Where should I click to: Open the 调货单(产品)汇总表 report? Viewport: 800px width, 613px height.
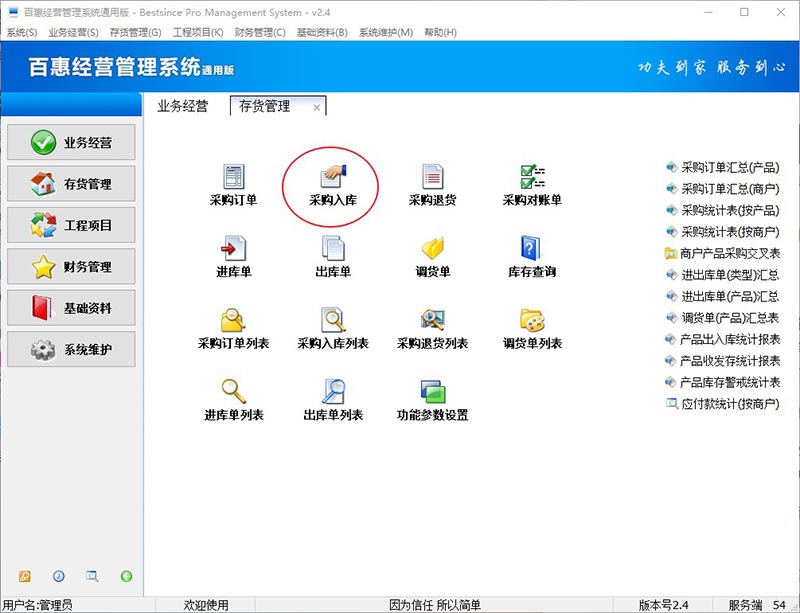[723, 317]
